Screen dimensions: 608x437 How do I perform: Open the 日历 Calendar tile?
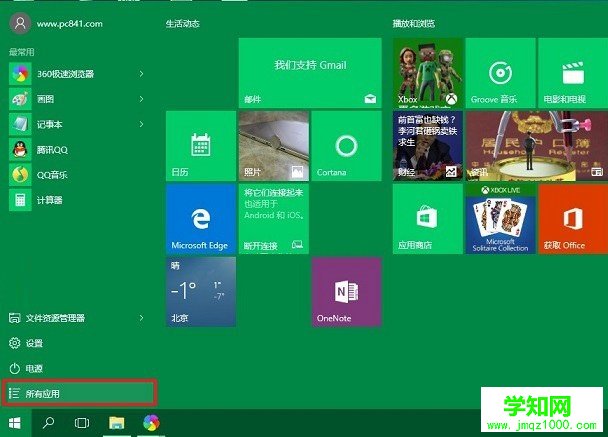201,146
